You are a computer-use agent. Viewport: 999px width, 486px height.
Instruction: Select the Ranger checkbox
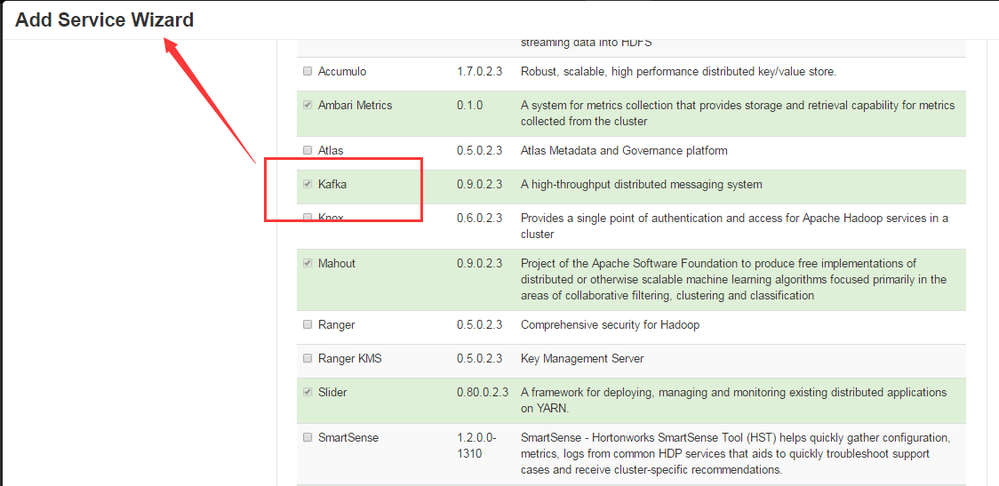(x=308, y=324)
